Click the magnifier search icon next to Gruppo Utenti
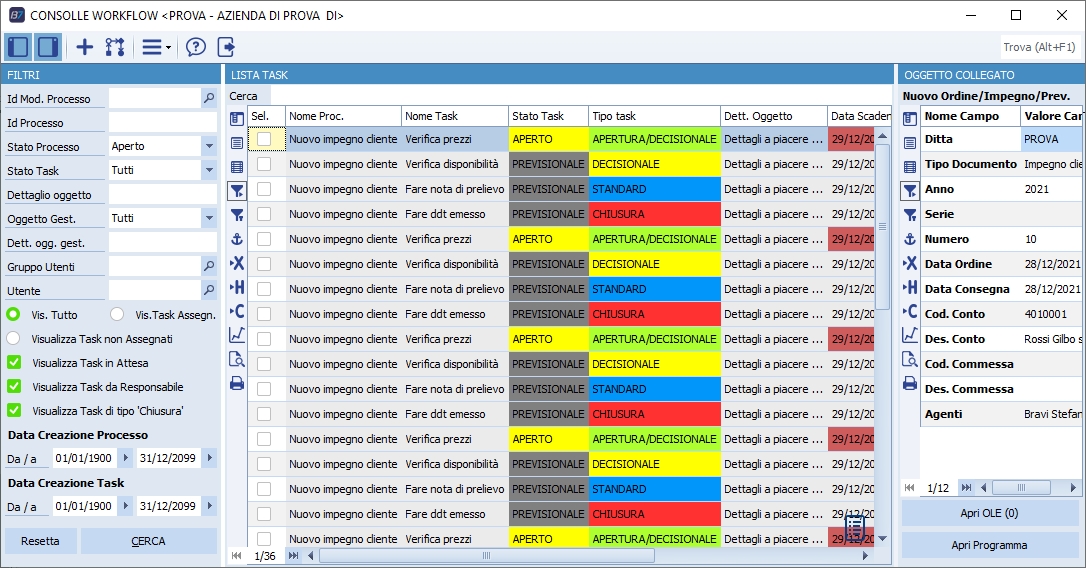The width and height of the screenshot is (1086, 568). click(209, 267)
